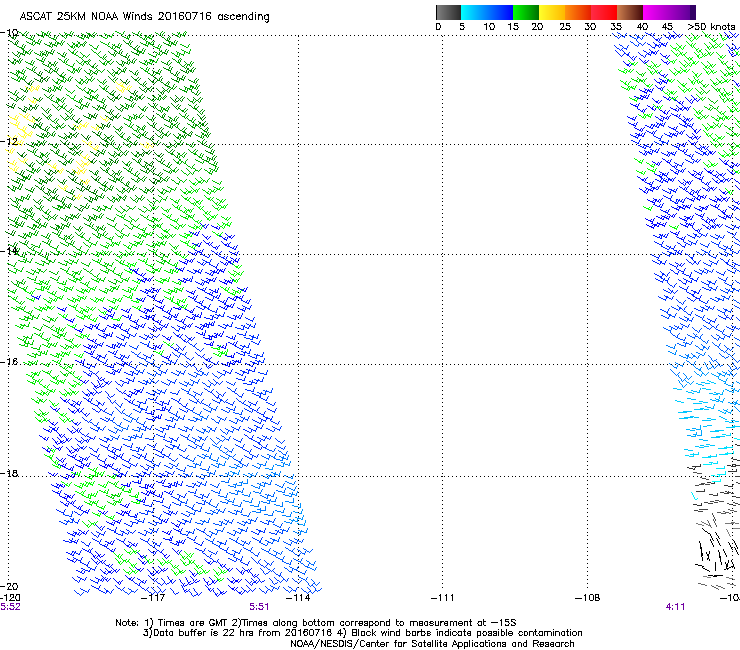The width and height of the screenshot is (740, 650).
Task: Click the '-117' longitude axis label
Action: coord(153,598)
